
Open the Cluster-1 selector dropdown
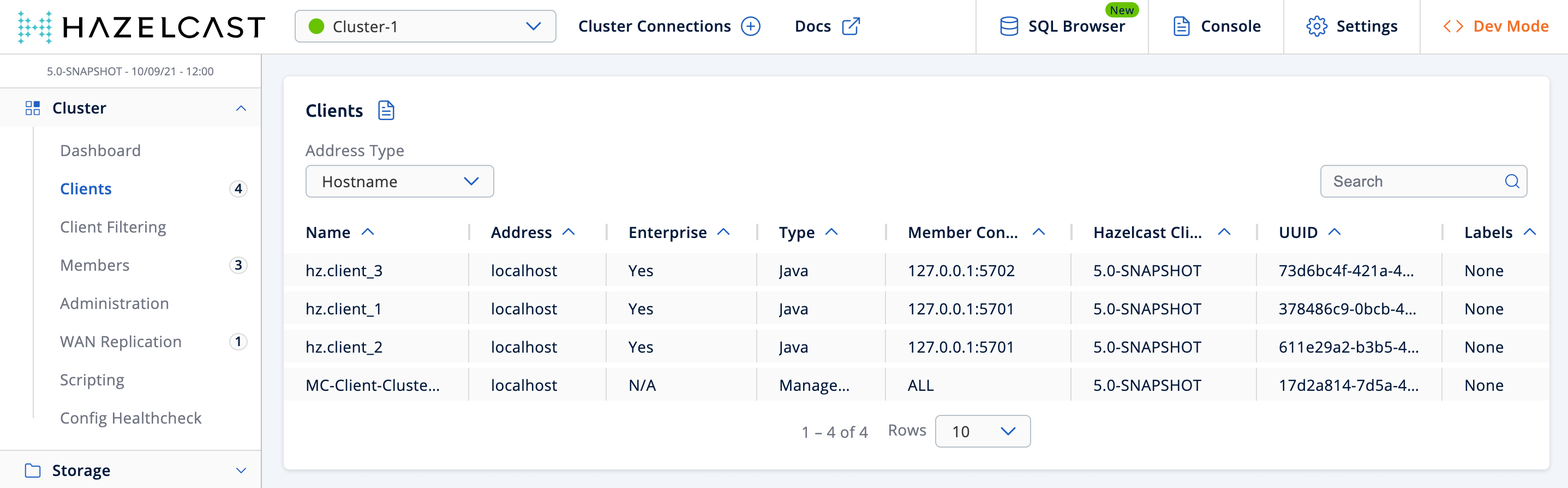[x=425, y=27]
